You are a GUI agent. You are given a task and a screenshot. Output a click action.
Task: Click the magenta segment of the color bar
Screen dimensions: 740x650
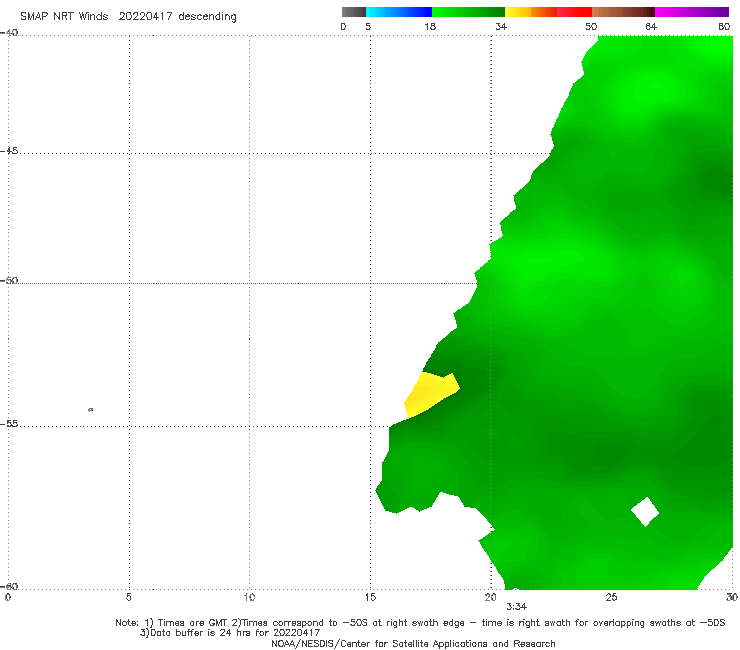tap(692, 12)
